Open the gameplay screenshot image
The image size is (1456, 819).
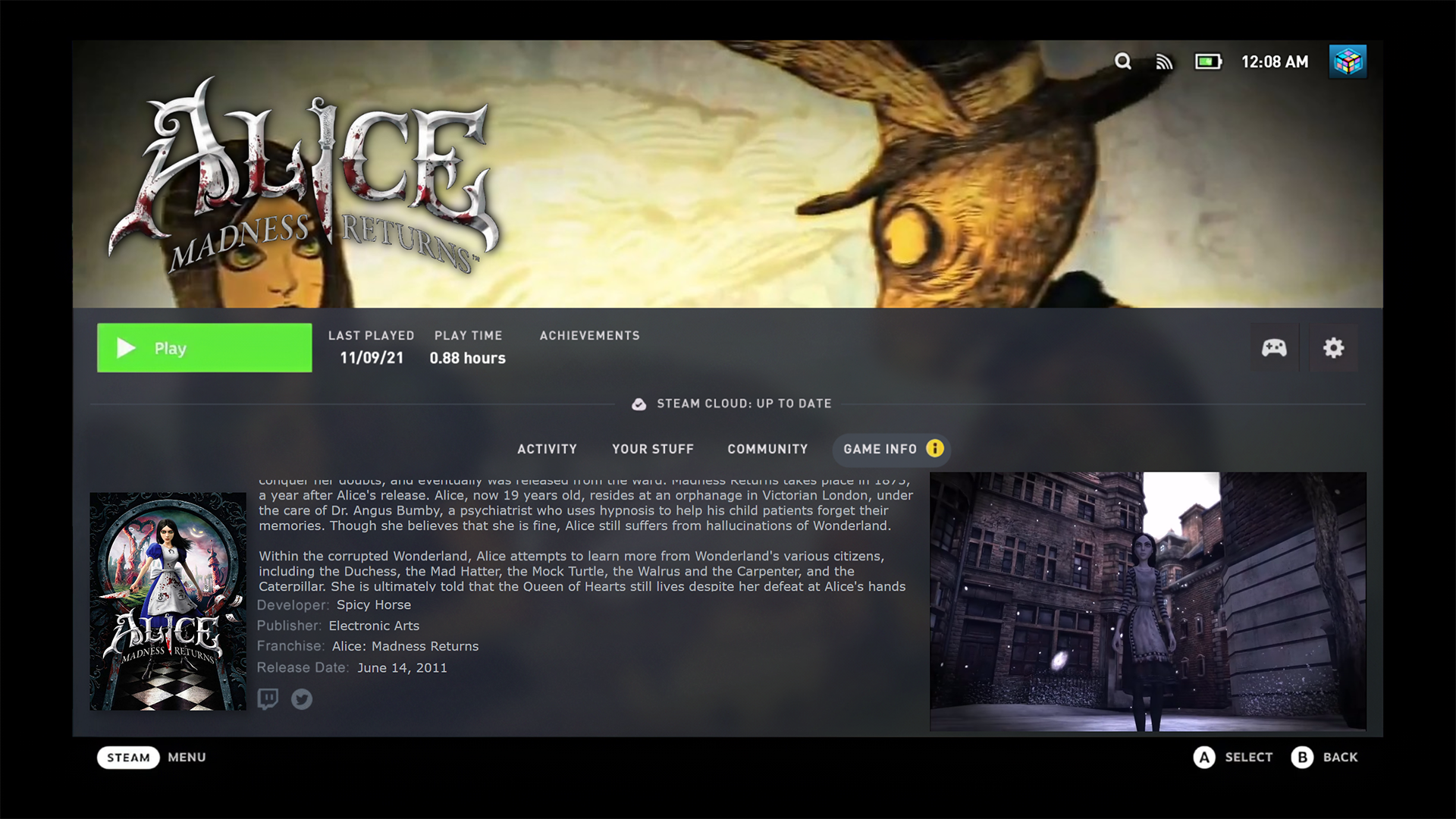1148,601
